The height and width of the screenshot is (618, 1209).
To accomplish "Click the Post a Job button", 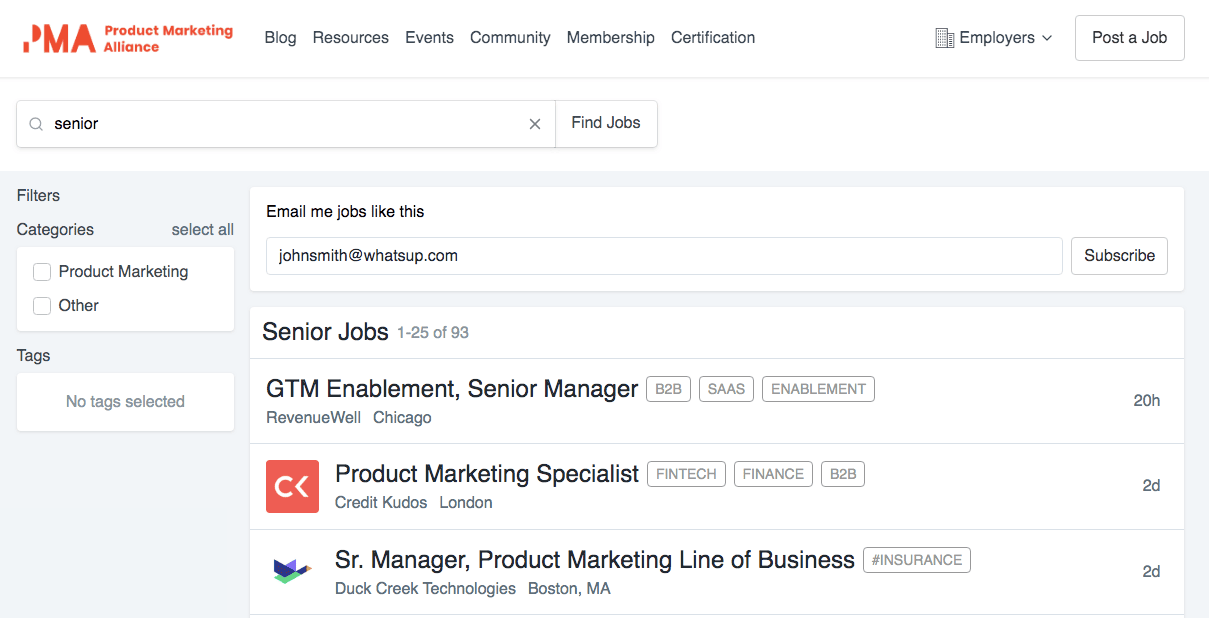I will 1129,38.
